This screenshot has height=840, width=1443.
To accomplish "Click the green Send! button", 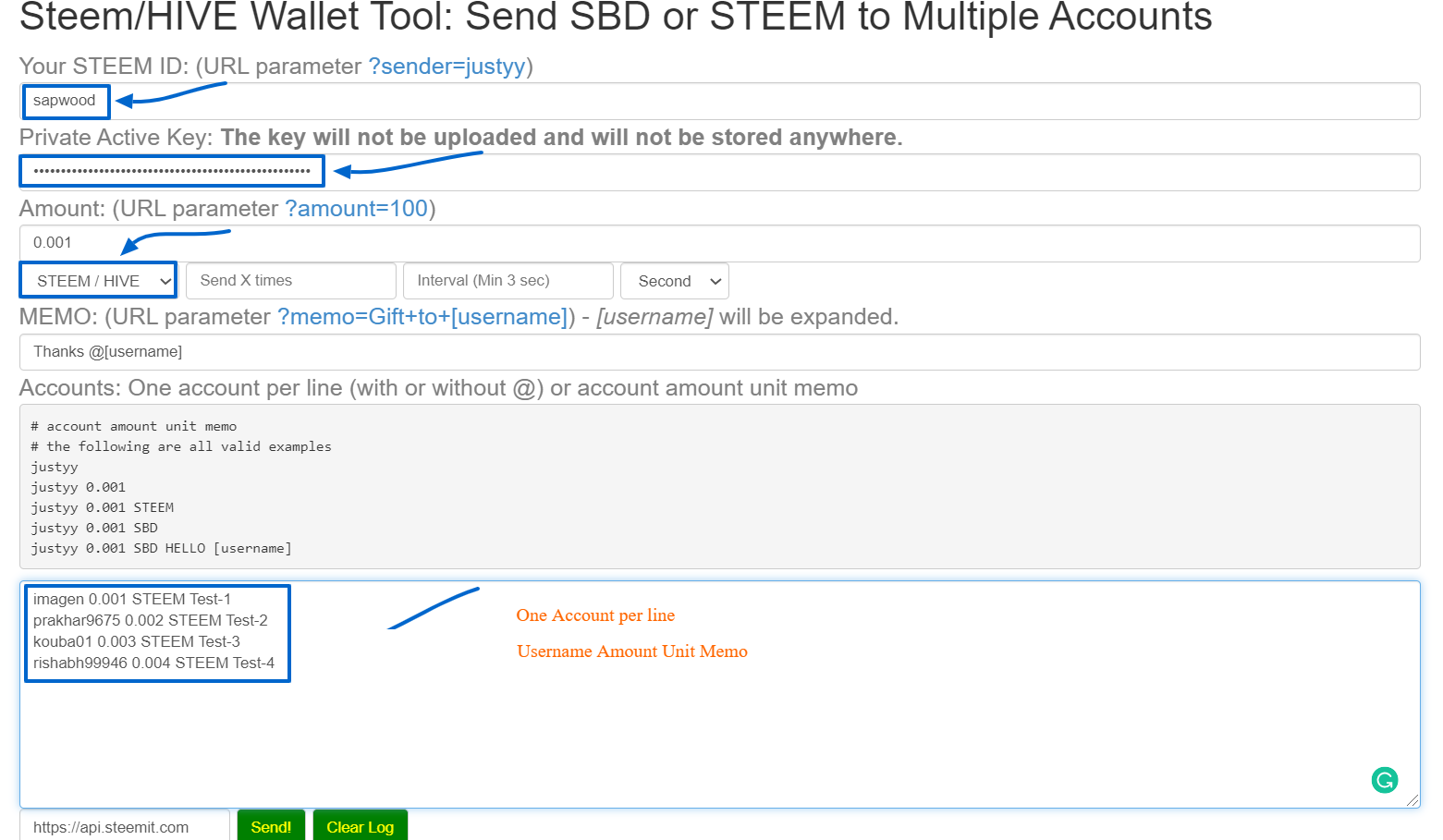I will coord(271,826).
